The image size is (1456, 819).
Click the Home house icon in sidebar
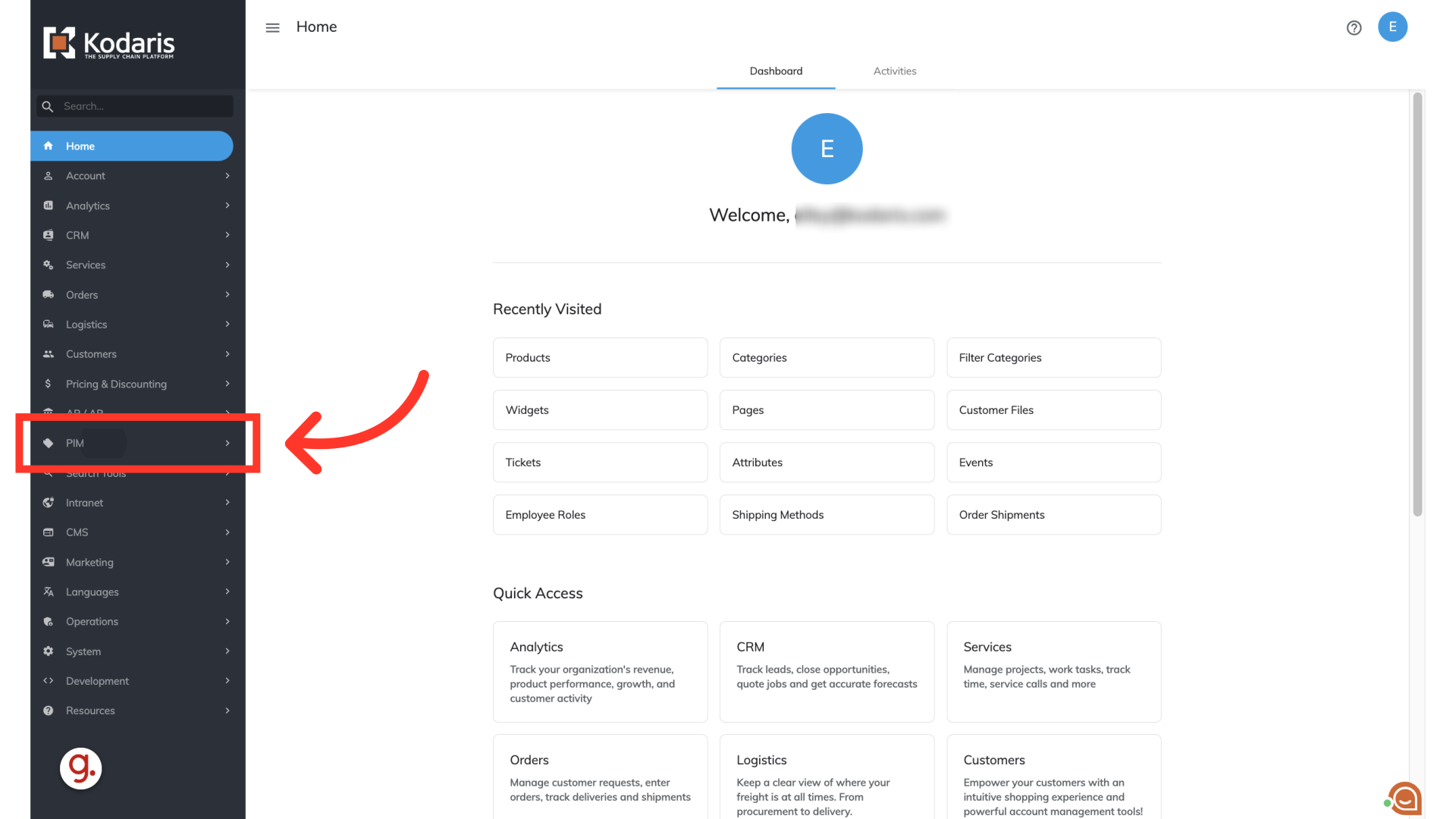[x=49, y=146]
